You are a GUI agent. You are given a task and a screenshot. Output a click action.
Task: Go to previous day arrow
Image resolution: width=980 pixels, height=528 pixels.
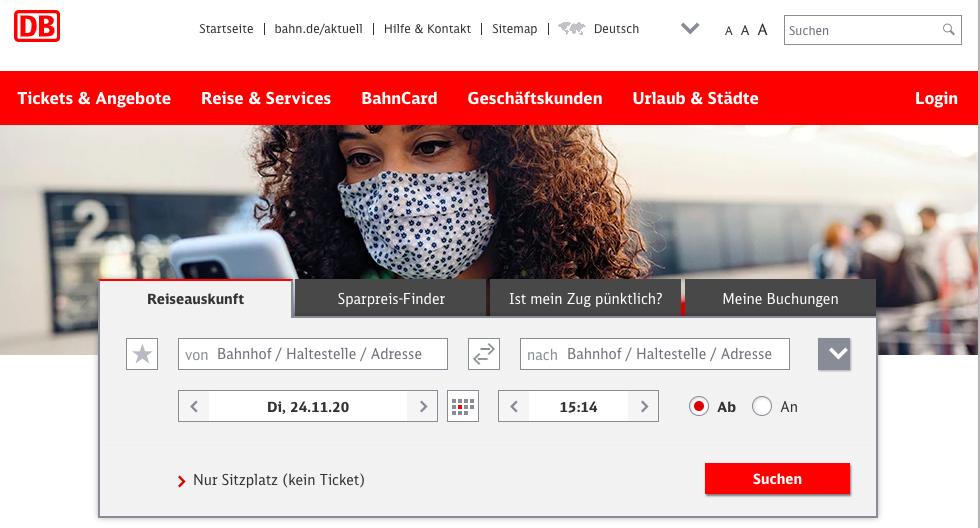coord(194,407)
